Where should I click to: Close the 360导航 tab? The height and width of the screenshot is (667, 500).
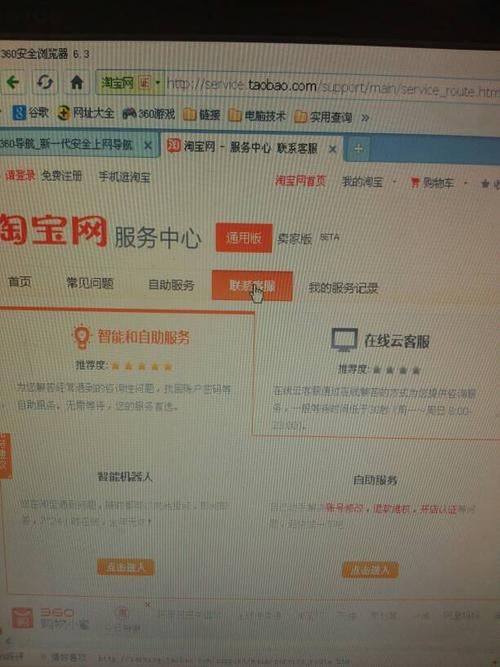coord(148,145)
